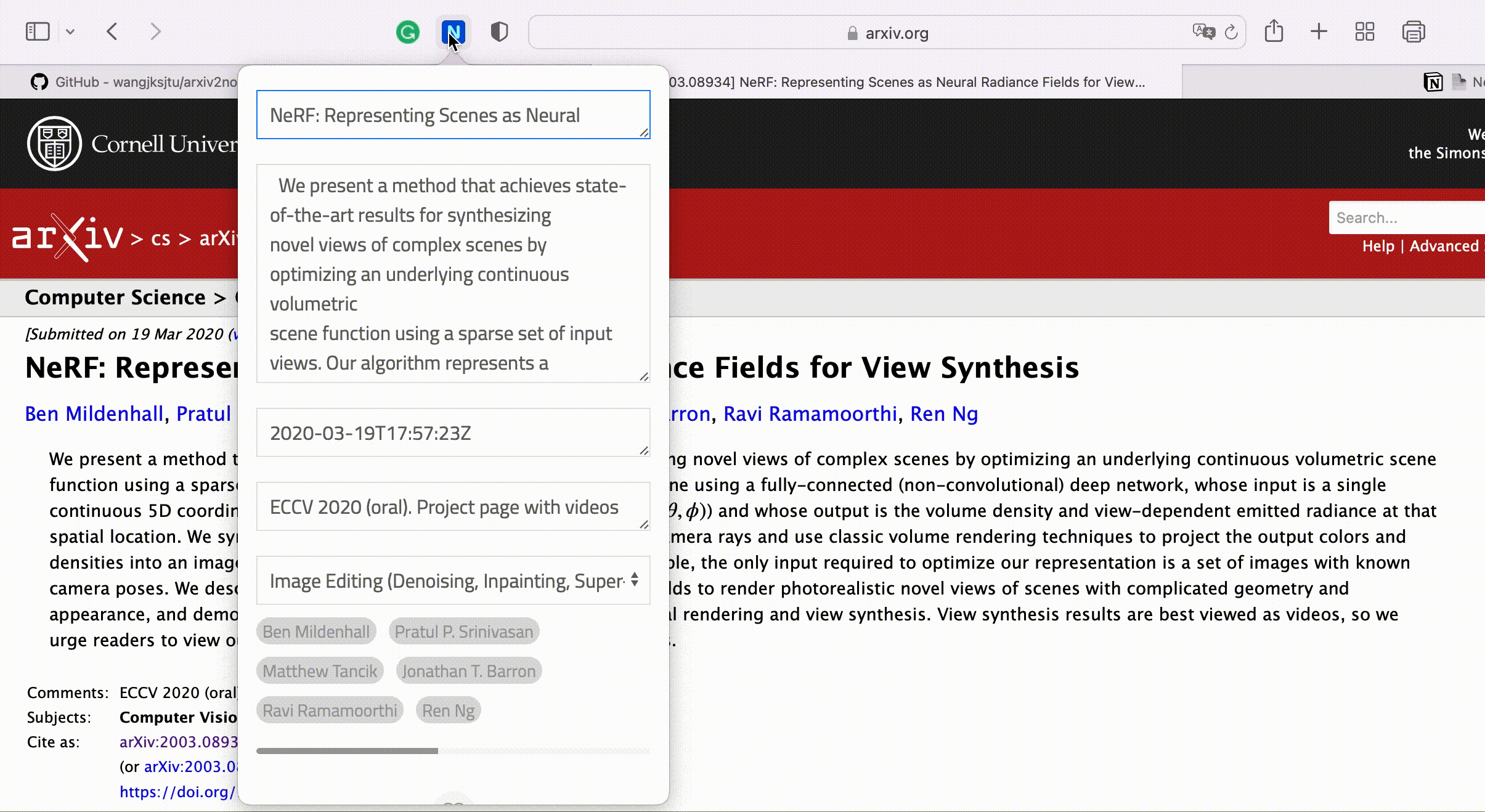Open a new tab with plus icon

pyautogui.click(x=1319, y=32)
